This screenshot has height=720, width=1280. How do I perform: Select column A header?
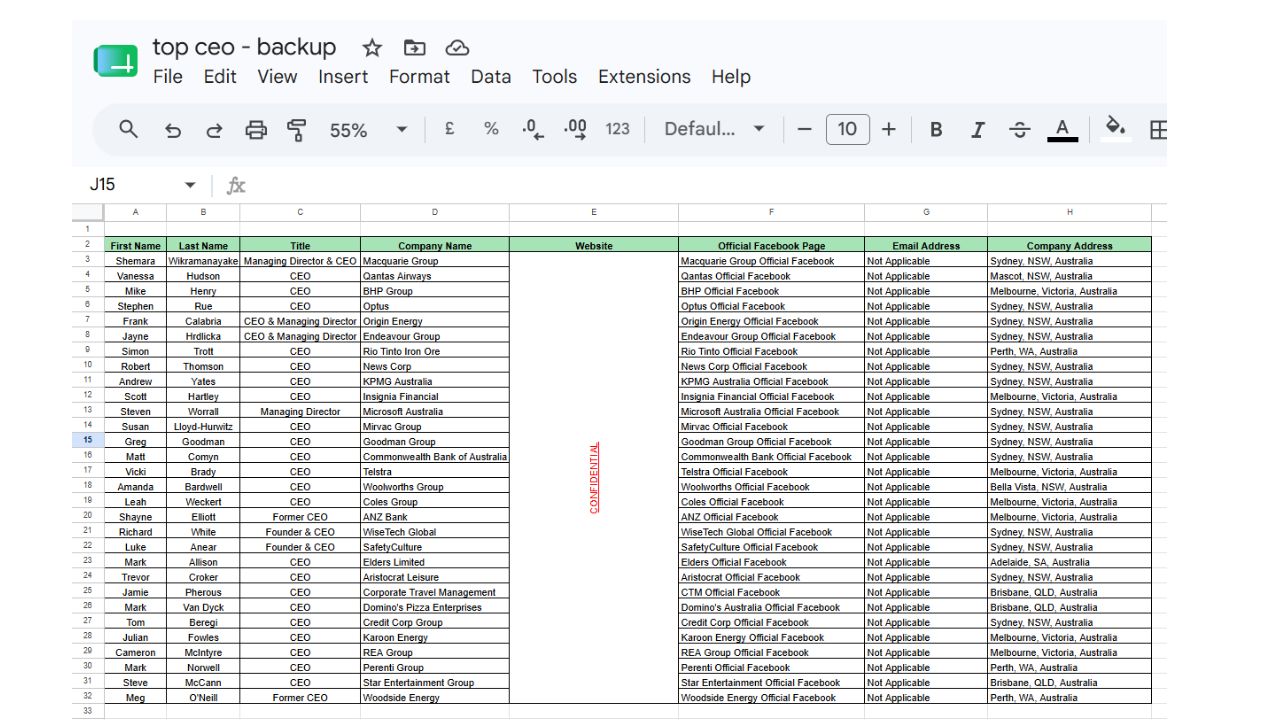(x=135, y=212)
